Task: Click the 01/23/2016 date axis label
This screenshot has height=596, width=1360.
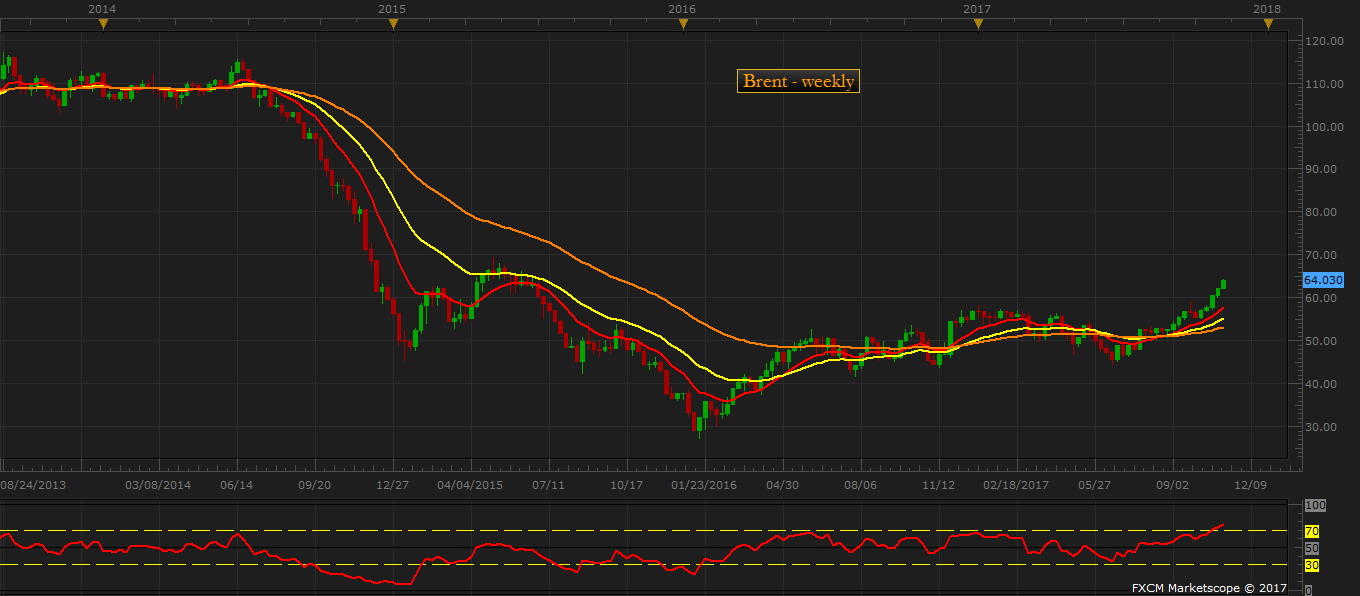Action: pos(704,485)
